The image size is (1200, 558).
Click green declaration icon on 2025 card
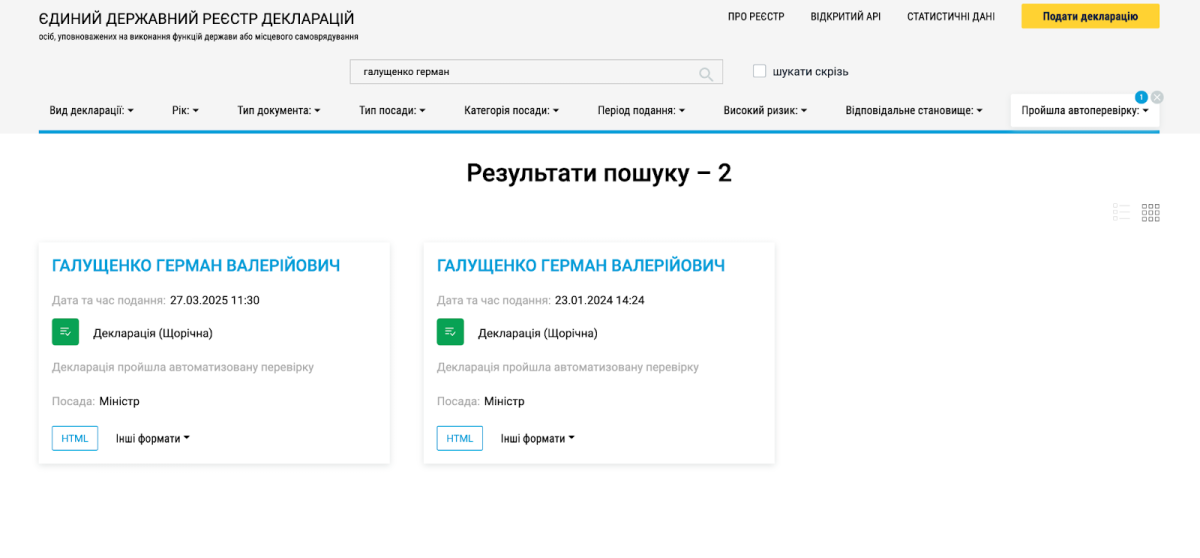click(65, 332)
